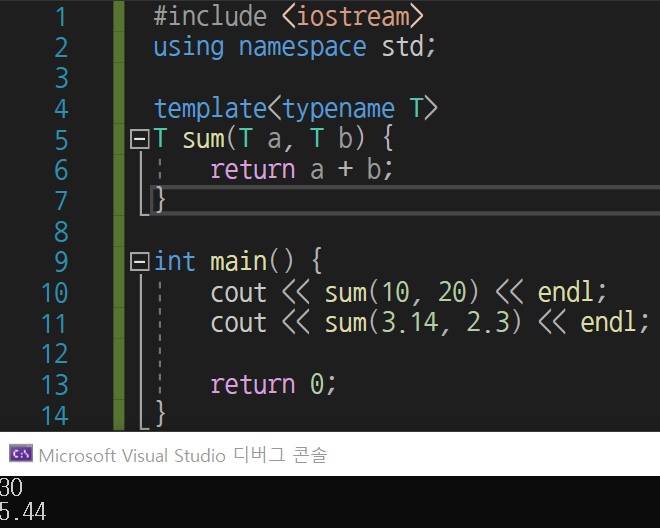660x528 pixels.
Task: Click the 'template' keyword
Action: (x=210, y=108)
